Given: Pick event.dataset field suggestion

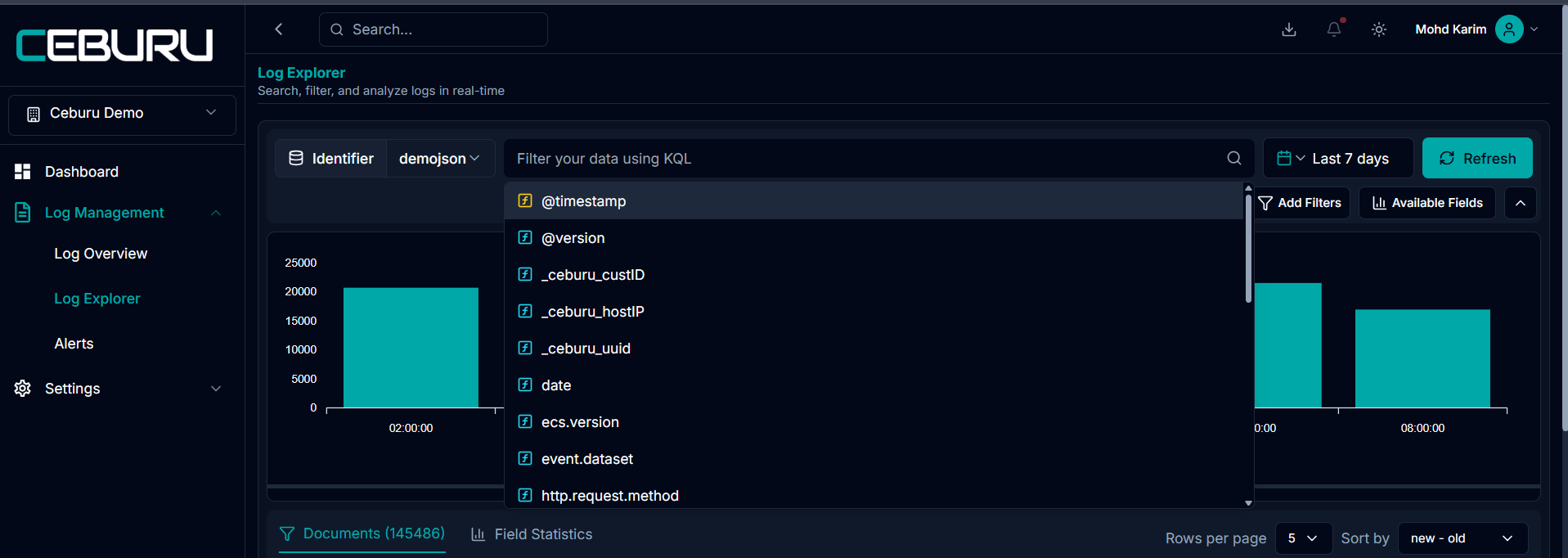Looking at the screenshot, I should [874, 459].
